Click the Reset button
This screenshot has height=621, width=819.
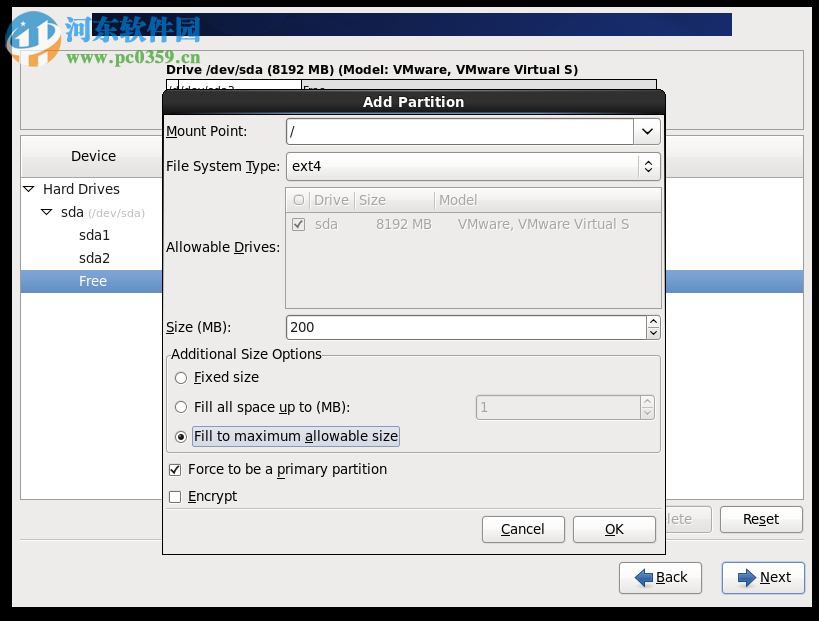[761, 519]
